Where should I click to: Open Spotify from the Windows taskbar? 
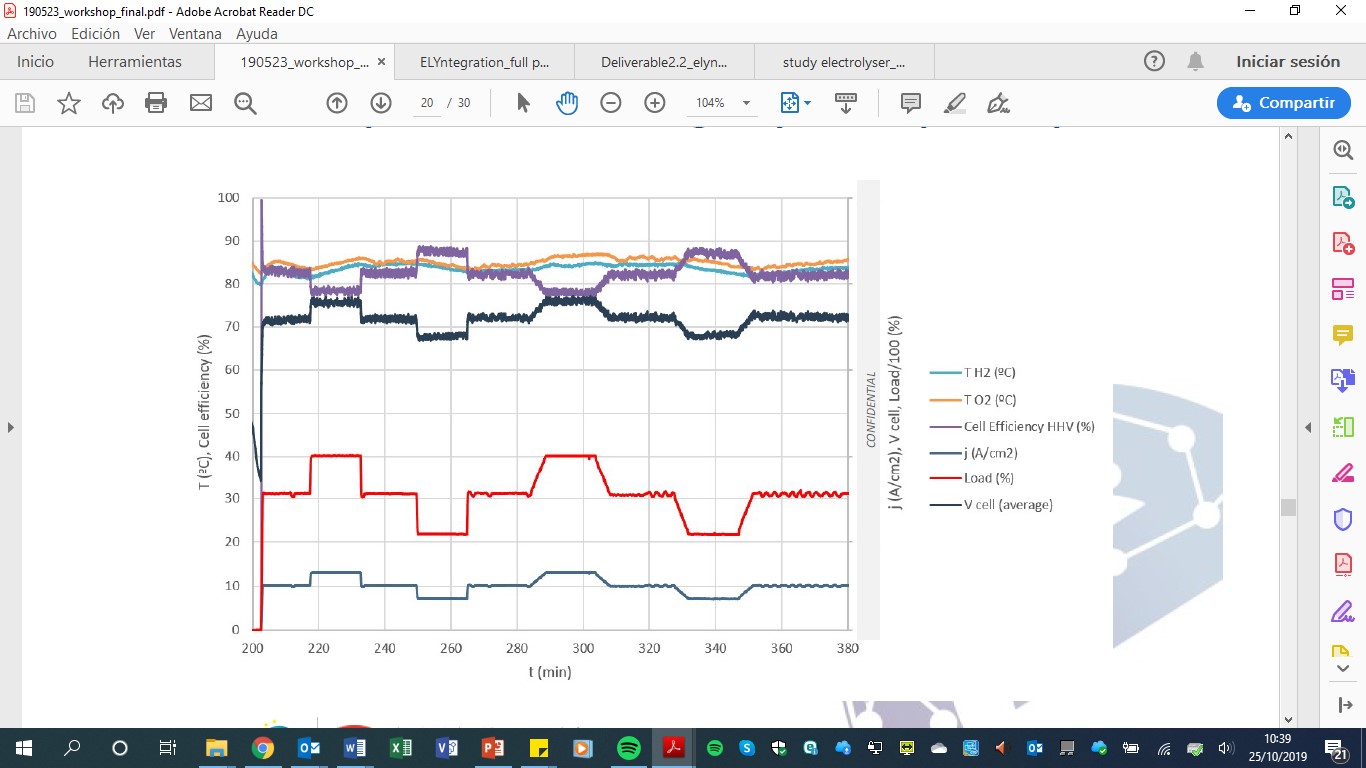[x=628, y=748]
